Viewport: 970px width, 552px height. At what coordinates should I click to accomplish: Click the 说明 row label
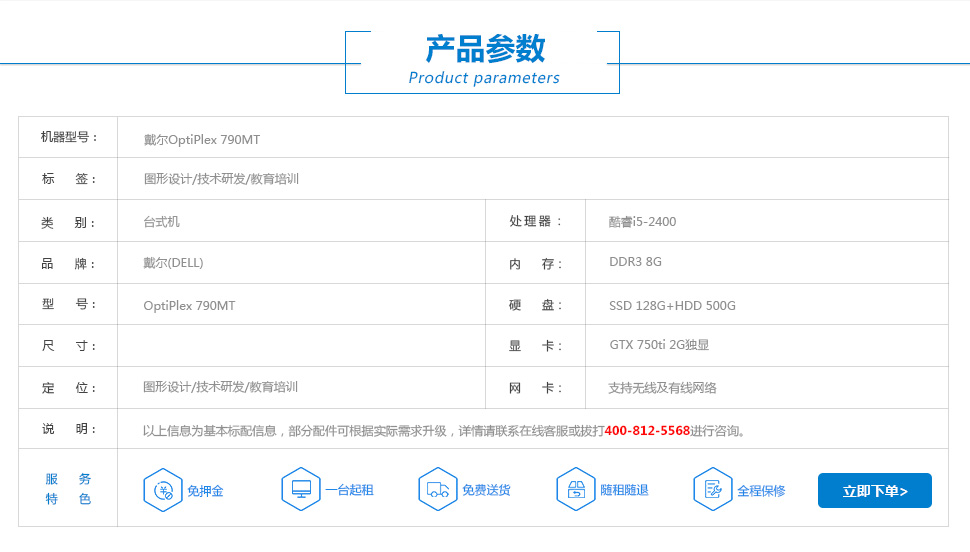point(68,429)
